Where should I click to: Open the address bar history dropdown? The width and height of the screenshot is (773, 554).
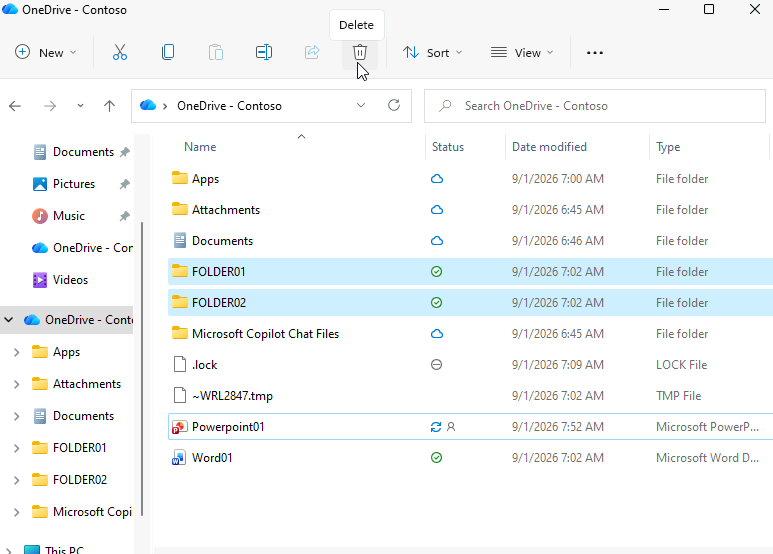(x=361, y=105)
